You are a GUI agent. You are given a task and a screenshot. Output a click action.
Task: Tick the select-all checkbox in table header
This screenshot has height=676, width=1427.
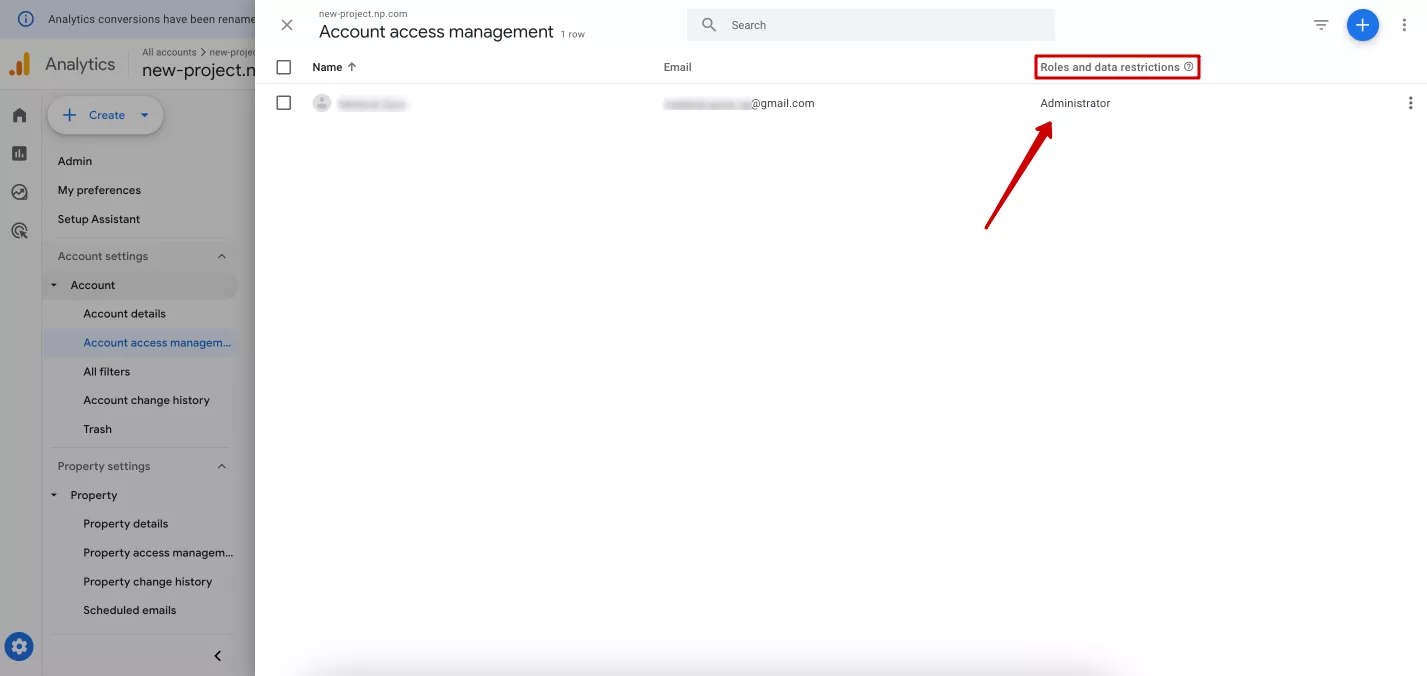[284, 67]
